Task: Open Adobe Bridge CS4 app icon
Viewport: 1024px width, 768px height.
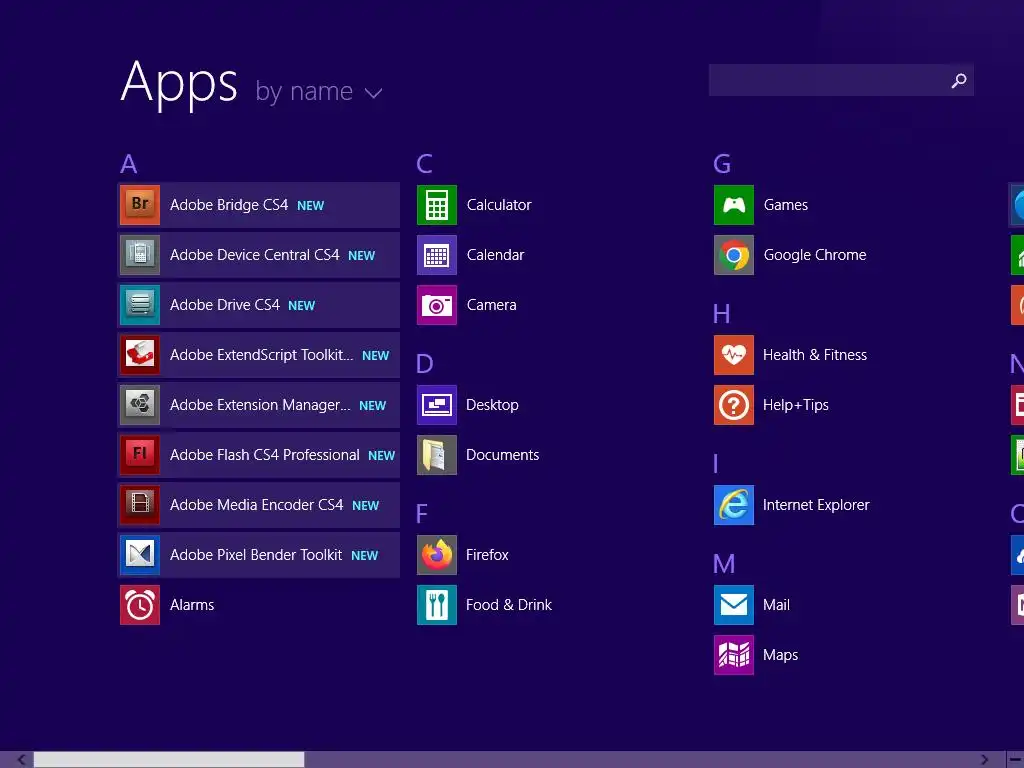Action: tap(140, 205)
